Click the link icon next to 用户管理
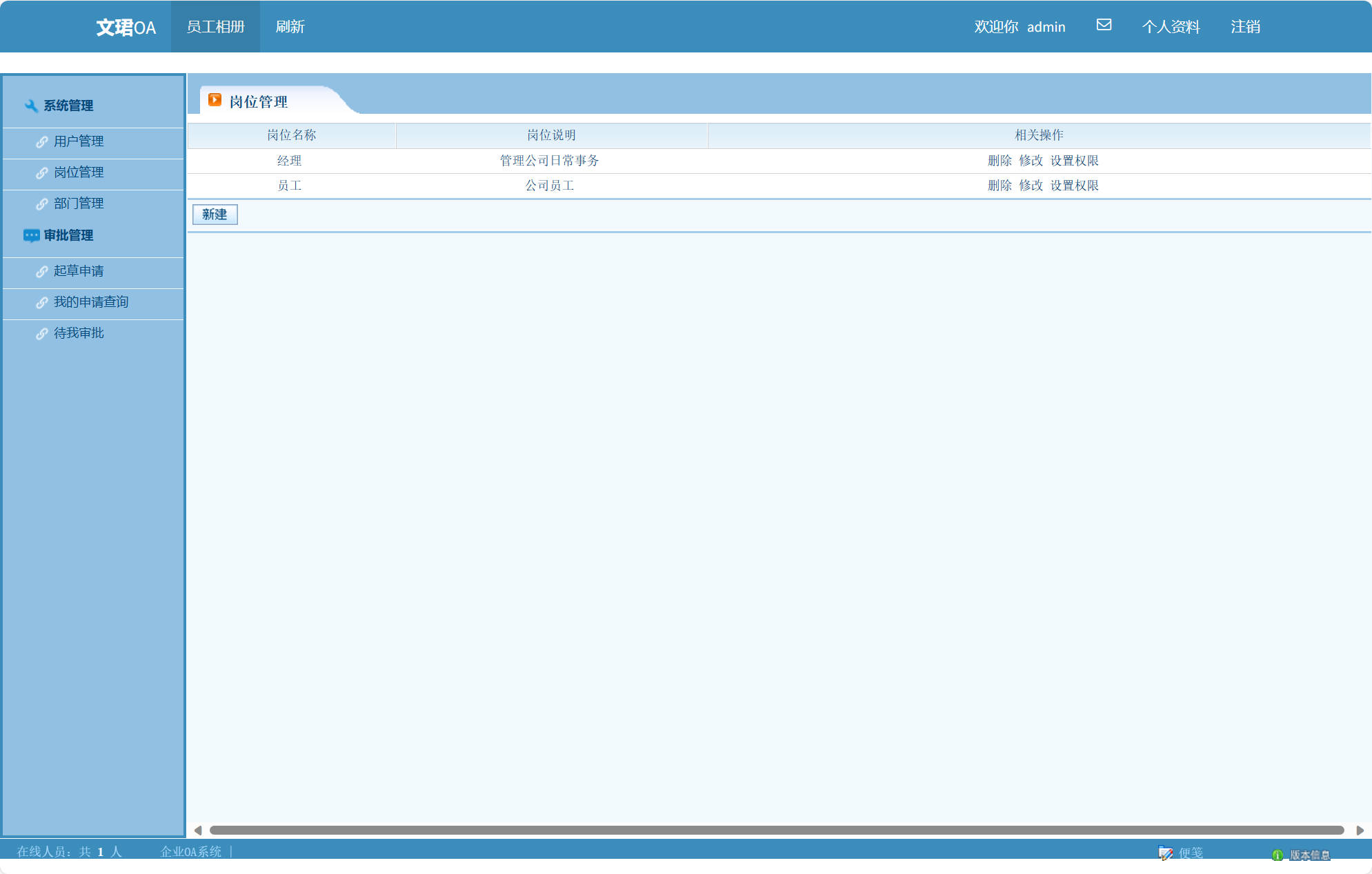1372x874 pixels. coord(42,142)
